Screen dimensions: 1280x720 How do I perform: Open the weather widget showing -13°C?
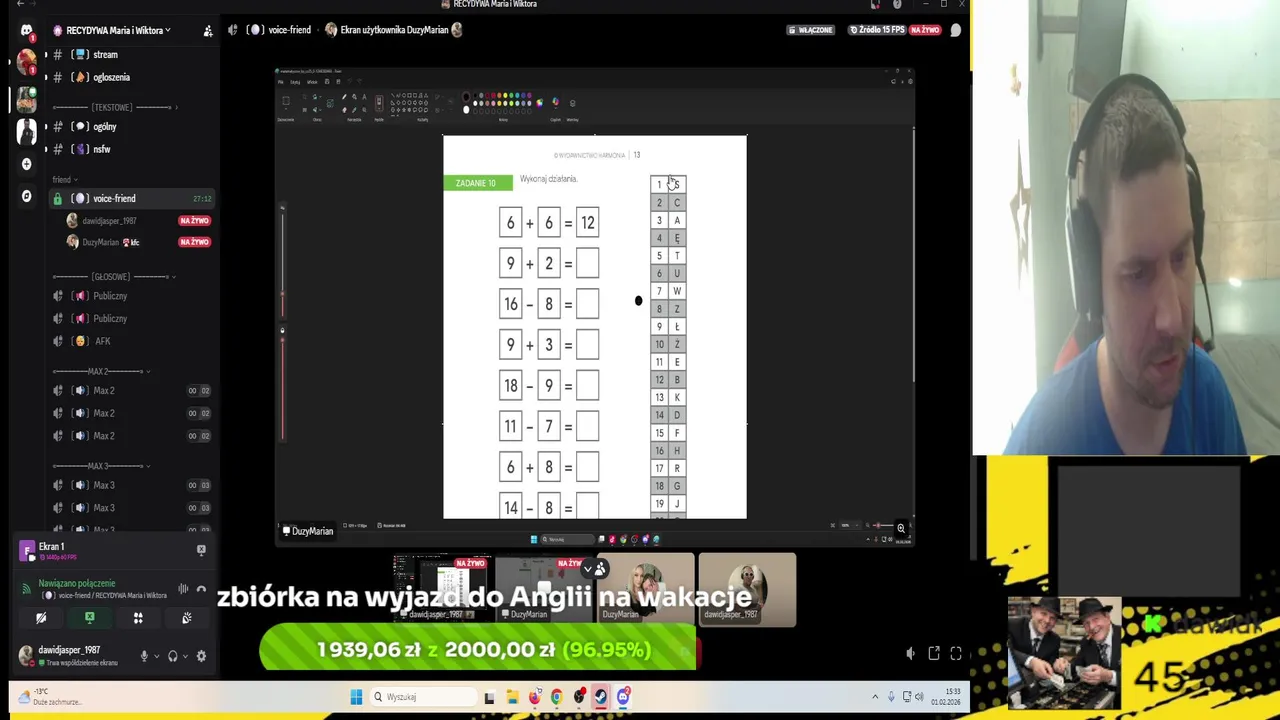(x=48, y=697)
